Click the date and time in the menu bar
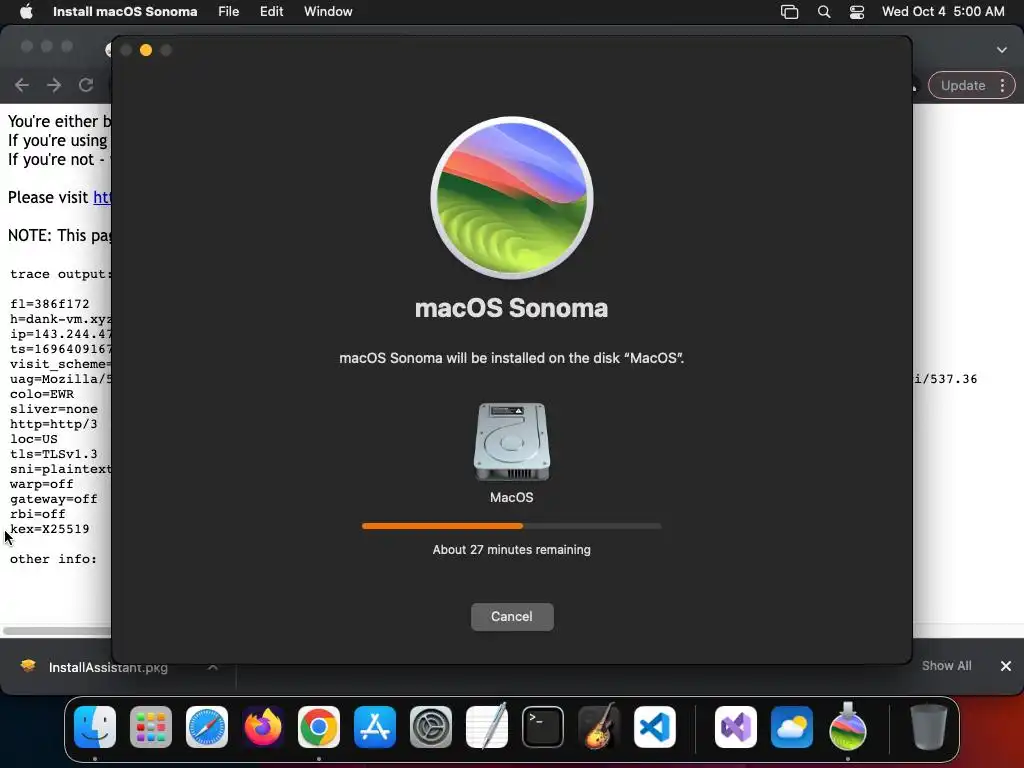 click(943, 11)
